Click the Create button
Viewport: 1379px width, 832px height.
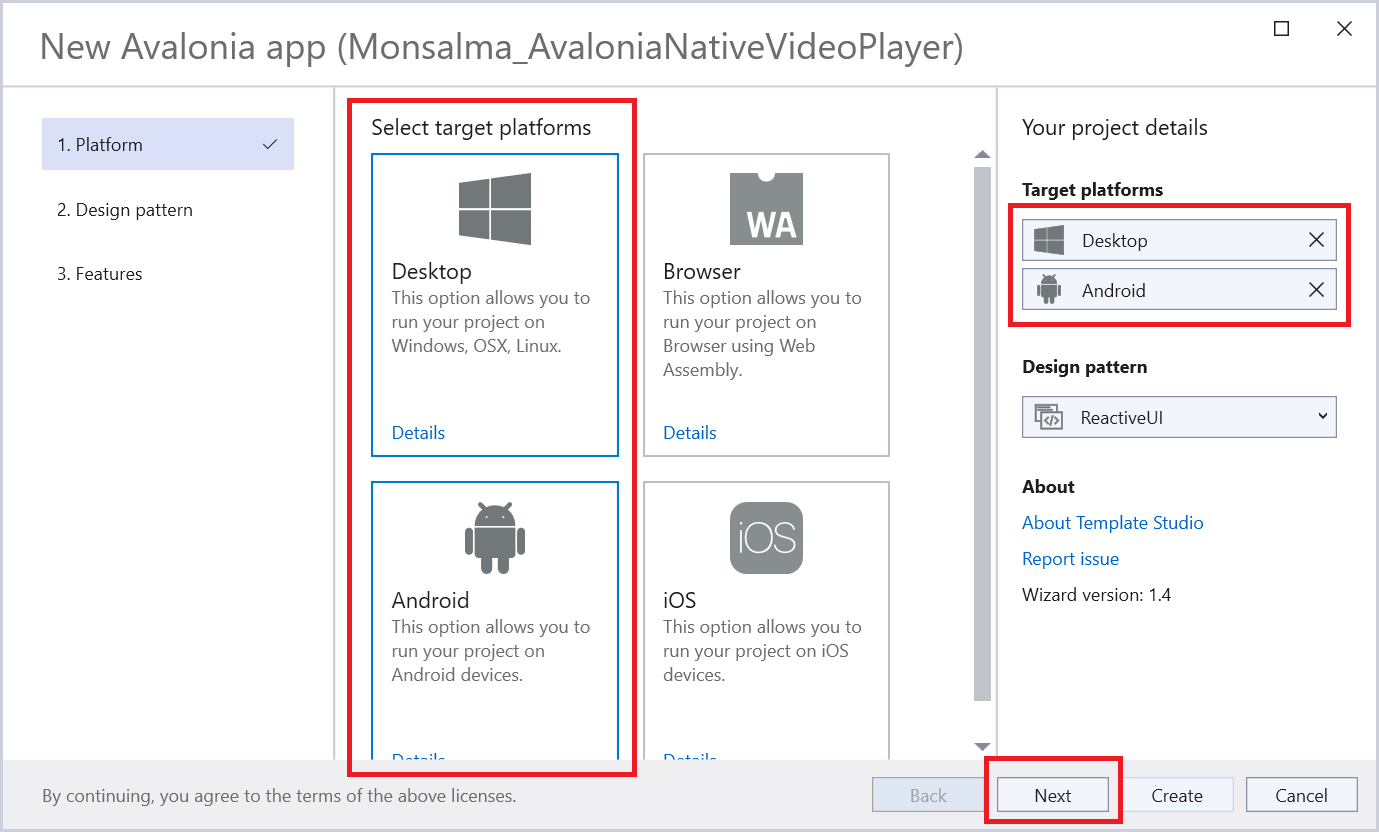pos(1177,795)
